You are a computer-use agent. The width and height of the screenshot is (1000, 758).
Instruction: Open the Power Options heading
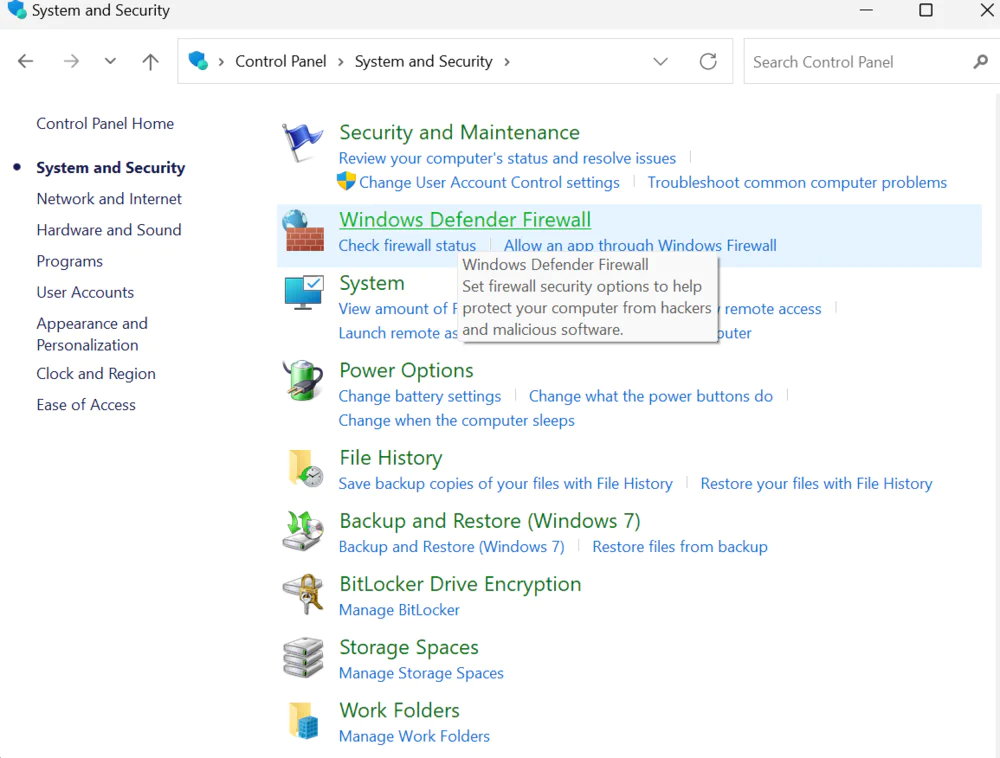pos(406,370)
